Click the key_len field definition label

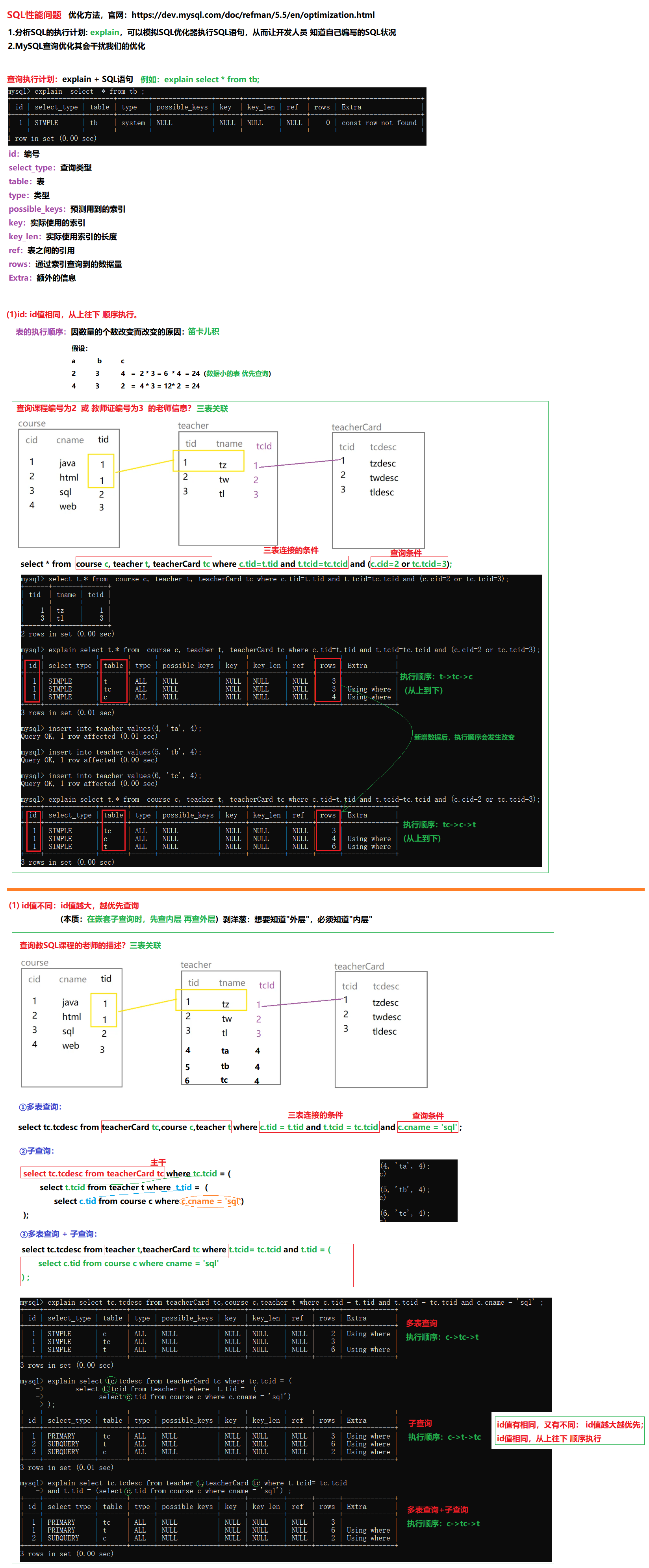(x=25, y=236)
